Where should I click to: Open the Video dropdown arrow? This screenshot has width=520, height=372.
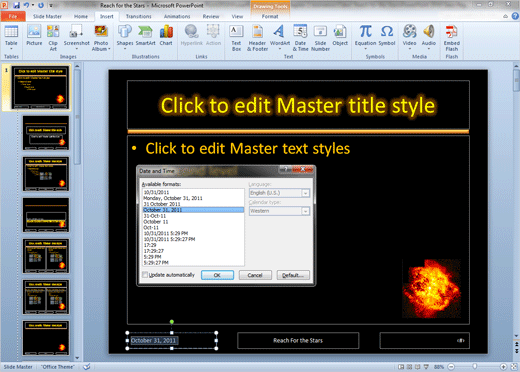tap(409, 49)
